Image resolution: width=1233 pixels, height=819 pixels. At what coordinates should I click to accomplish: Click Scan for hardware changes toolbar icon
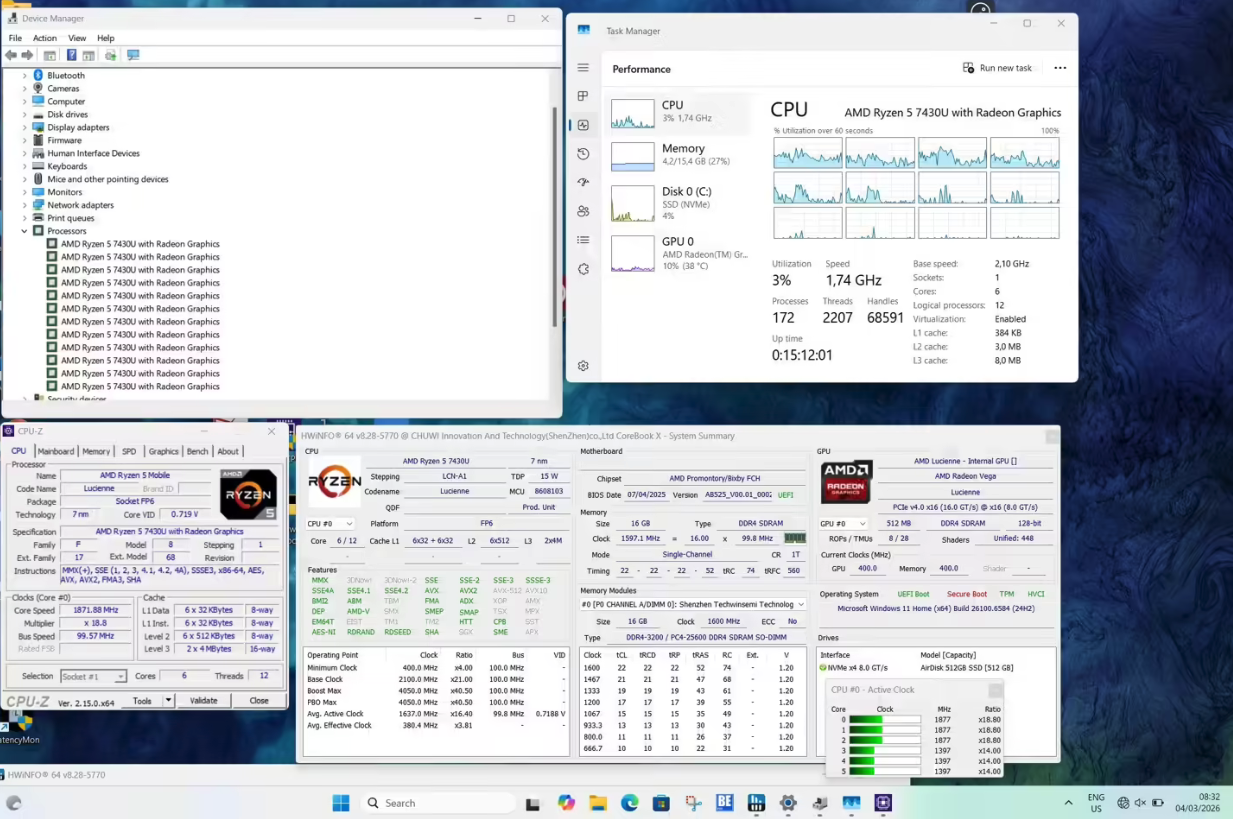pyautogui.click(x=132, y=55)
